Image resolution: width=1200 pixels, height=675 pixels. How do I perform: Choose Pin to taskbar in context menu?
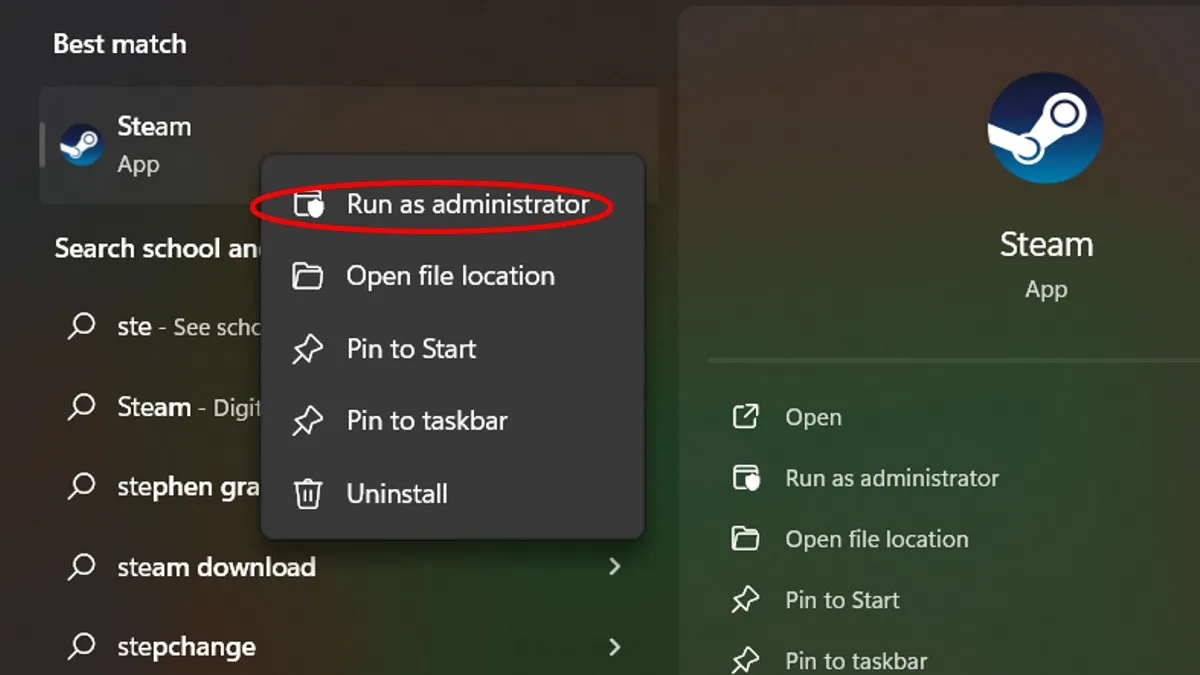click(x=427, y=421)
